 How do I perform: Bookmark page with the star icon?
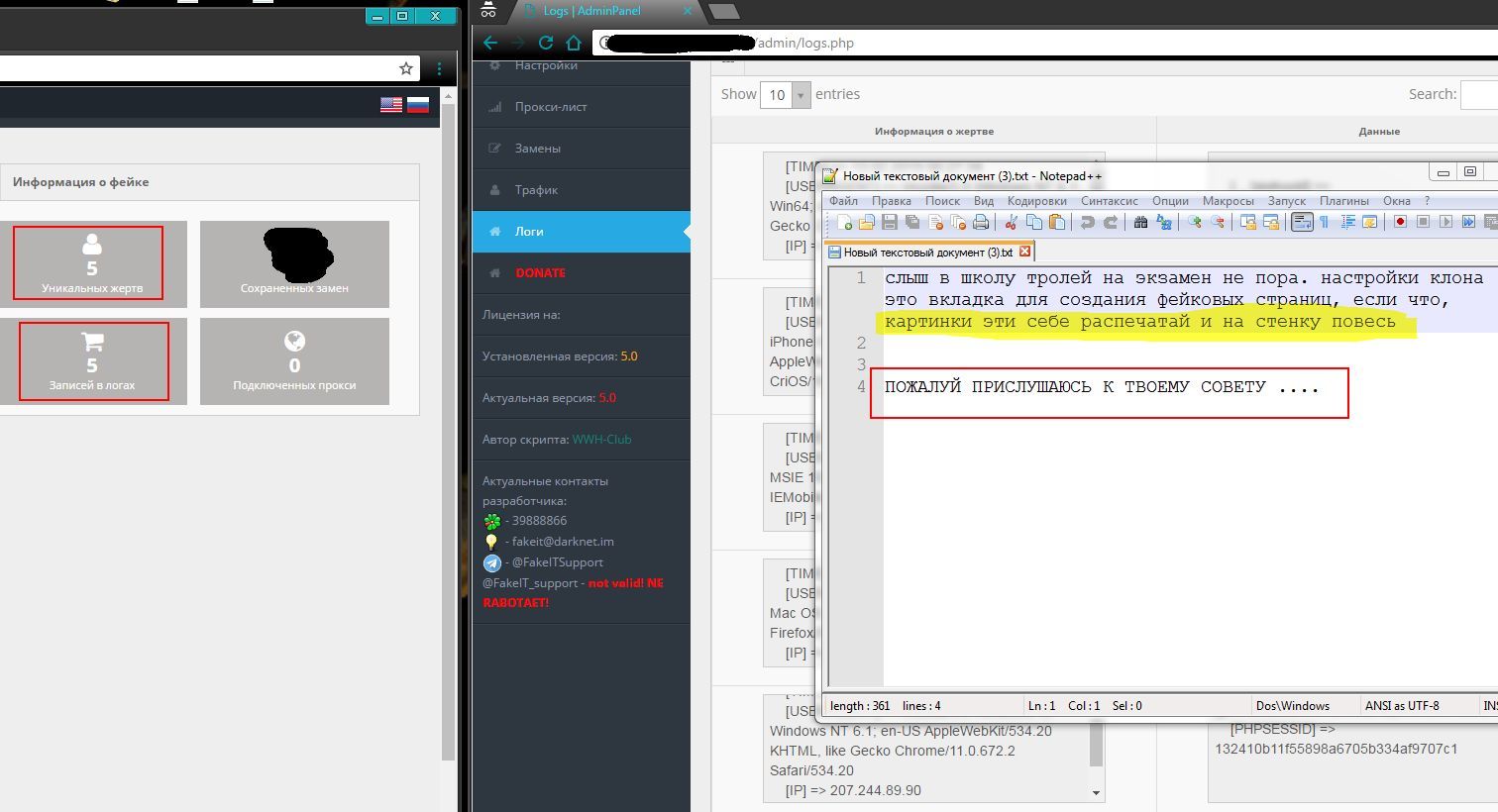coord(405,68)
